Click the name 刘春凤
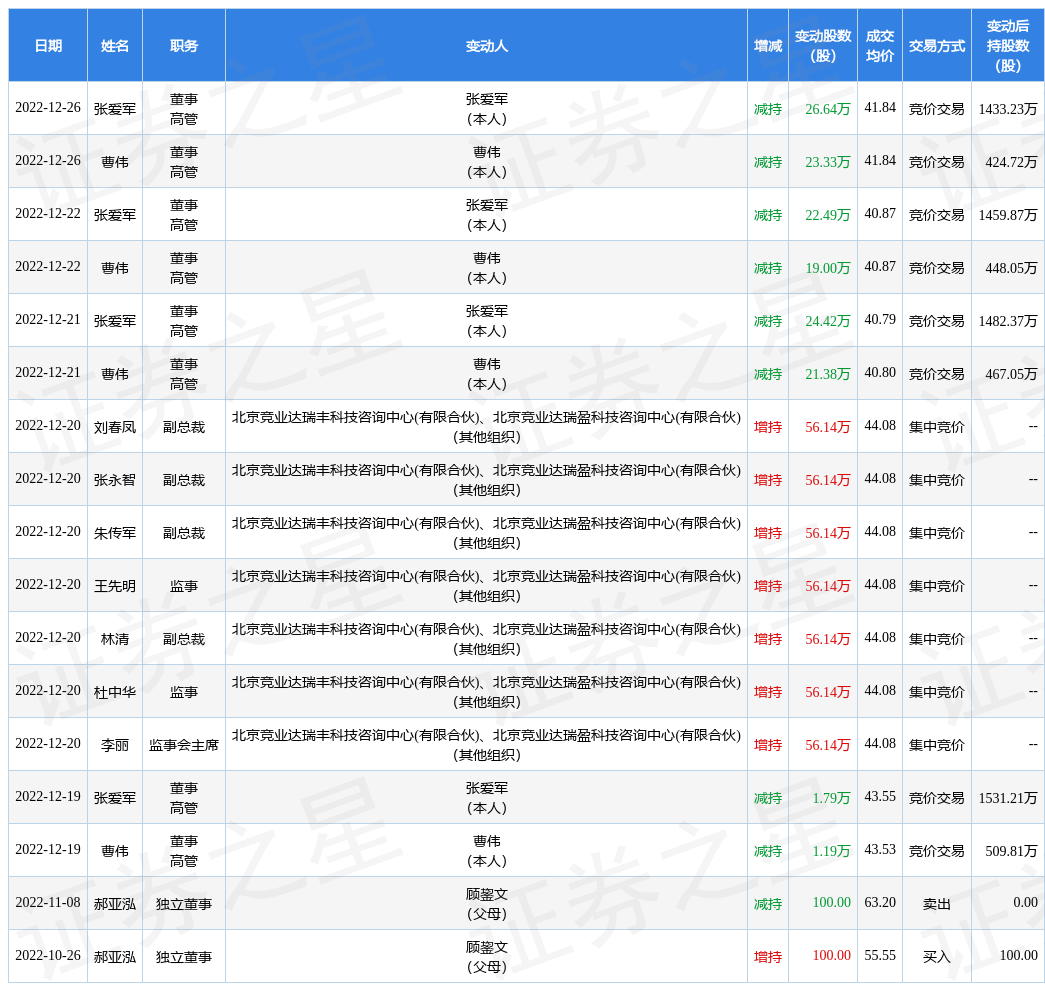The image size is (1045, 991). click(x=115, y=427)
